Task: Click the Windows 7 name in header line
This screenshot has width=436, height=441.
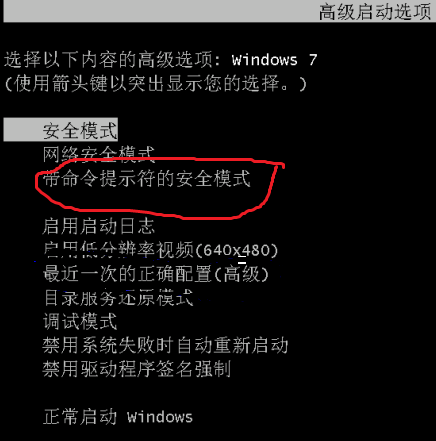Action: pyautogui.click(x=274, y=60)
